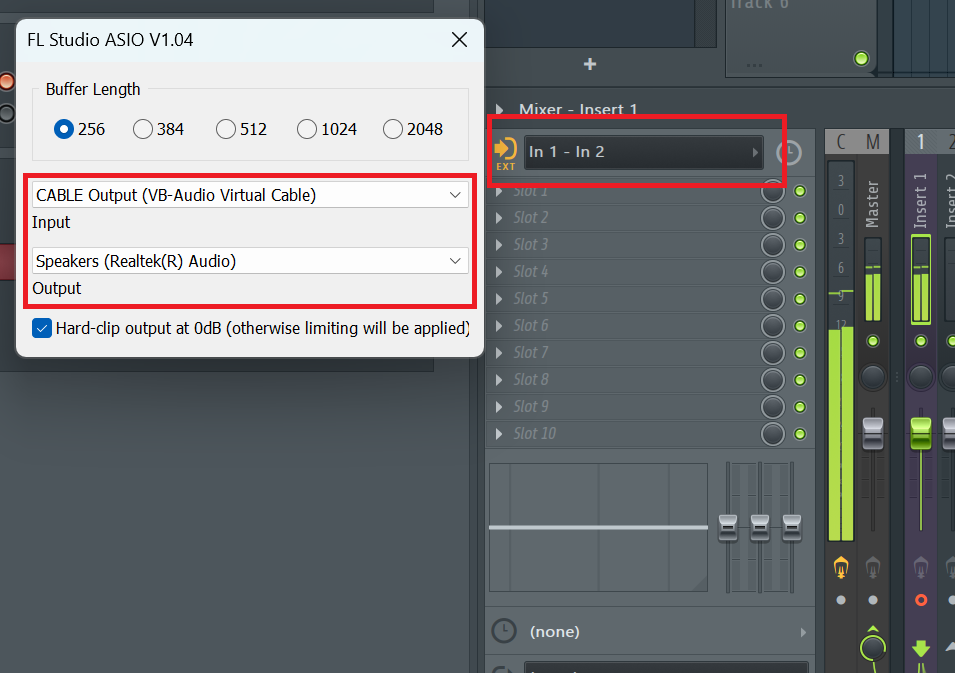Click the Slot 2 mix level knob

pyautogui.click(x=773, y=218)
